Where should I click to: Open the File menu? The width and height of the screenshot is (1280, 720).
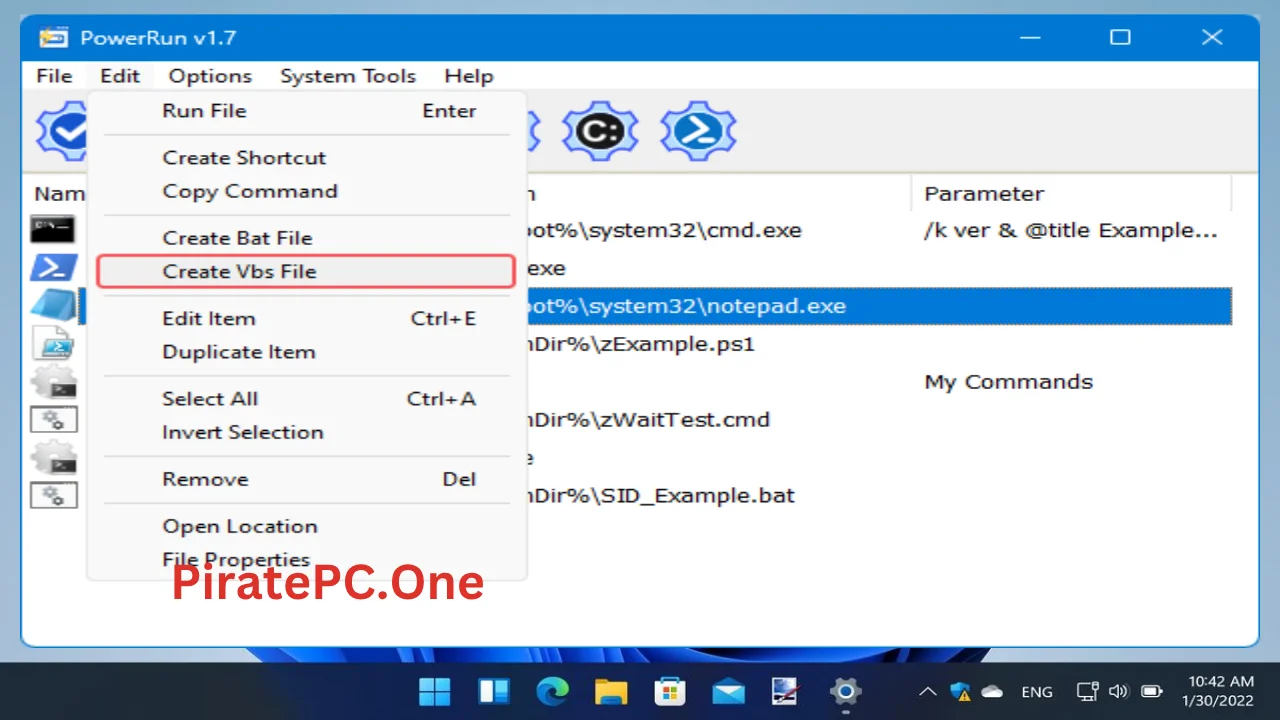(54, 76)
